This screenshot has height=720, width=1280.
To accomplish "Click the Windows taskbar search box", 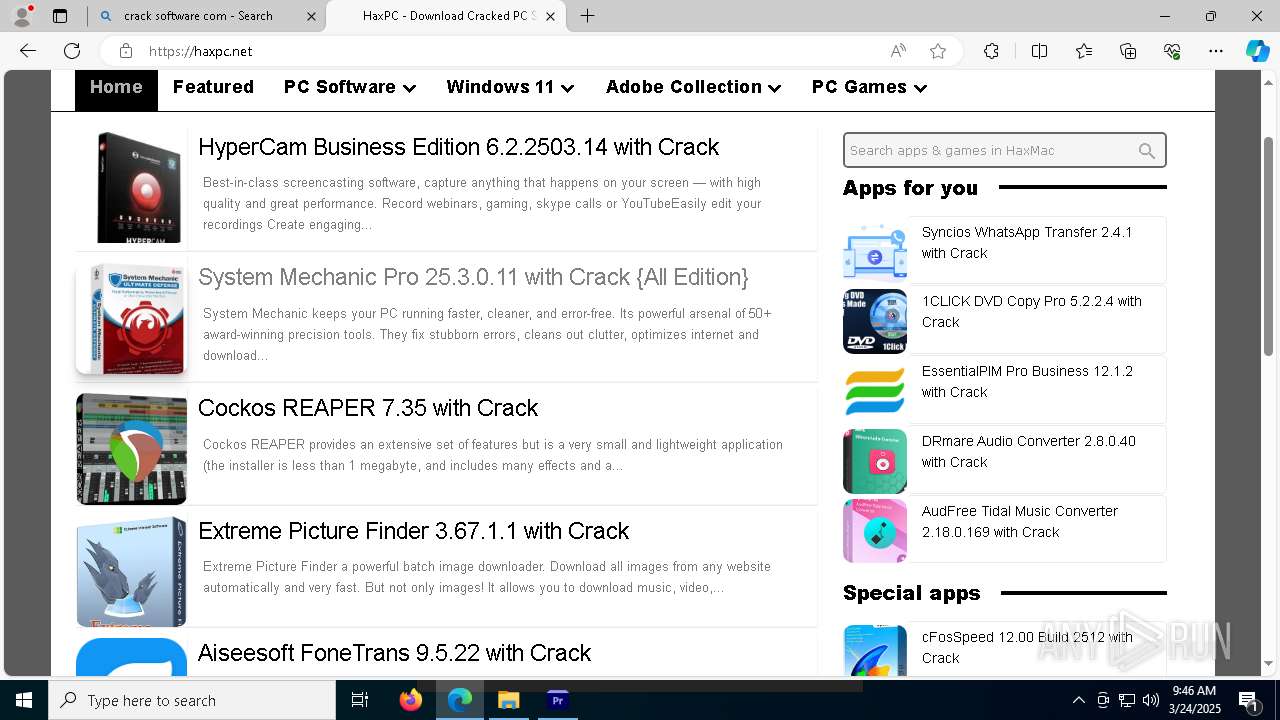I will click(x=192, y=700).
